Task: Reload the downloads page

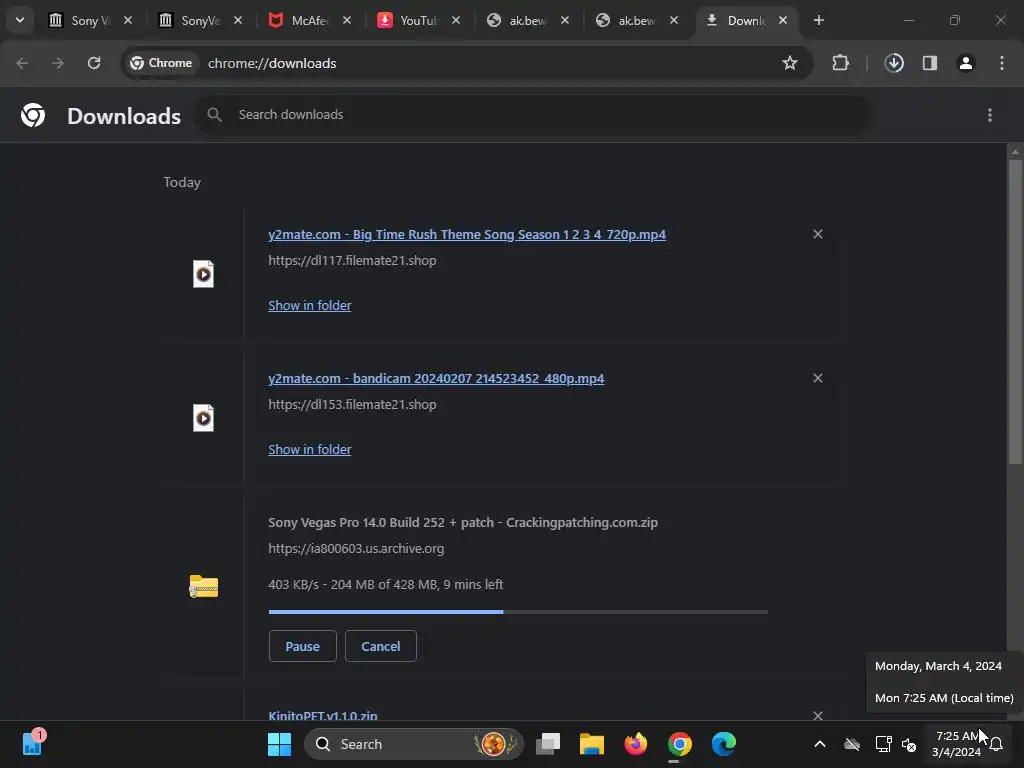Action: [x=94, y=63]
